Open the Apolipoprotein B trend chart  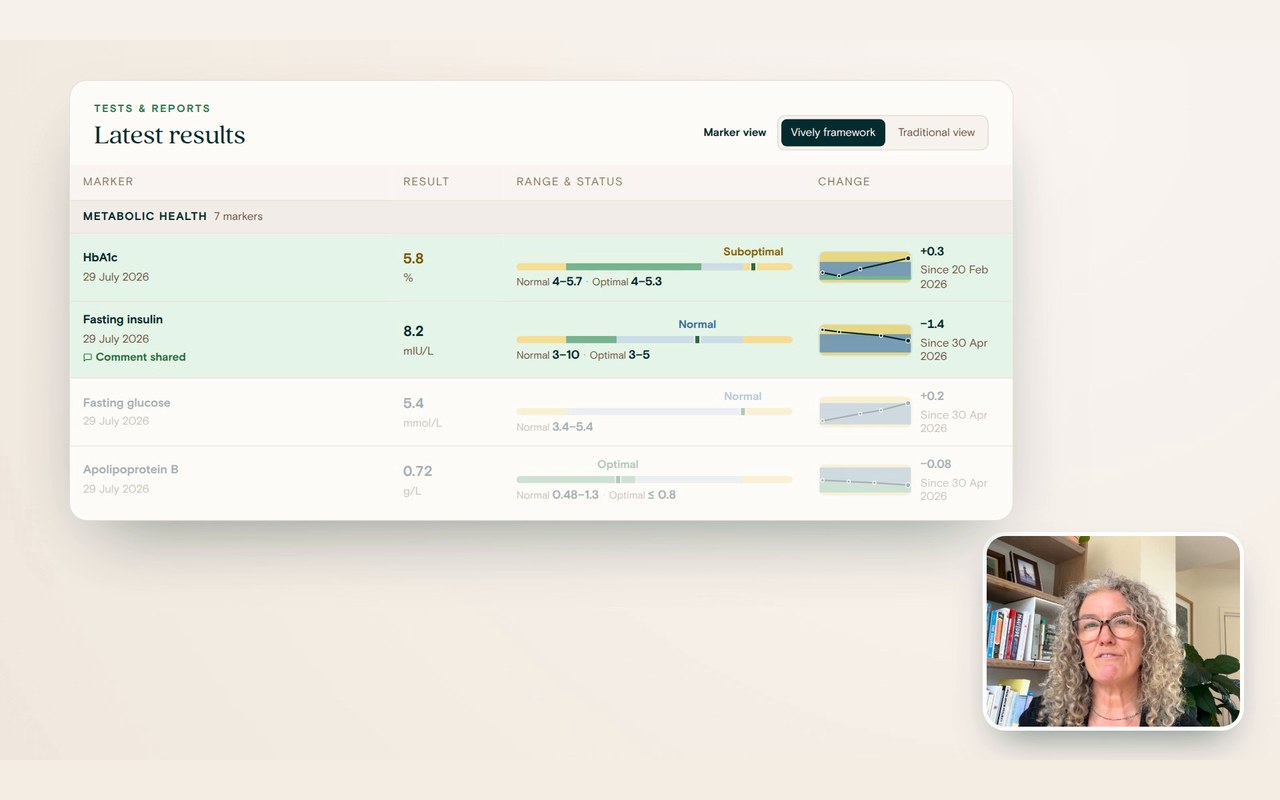point(865,480)
